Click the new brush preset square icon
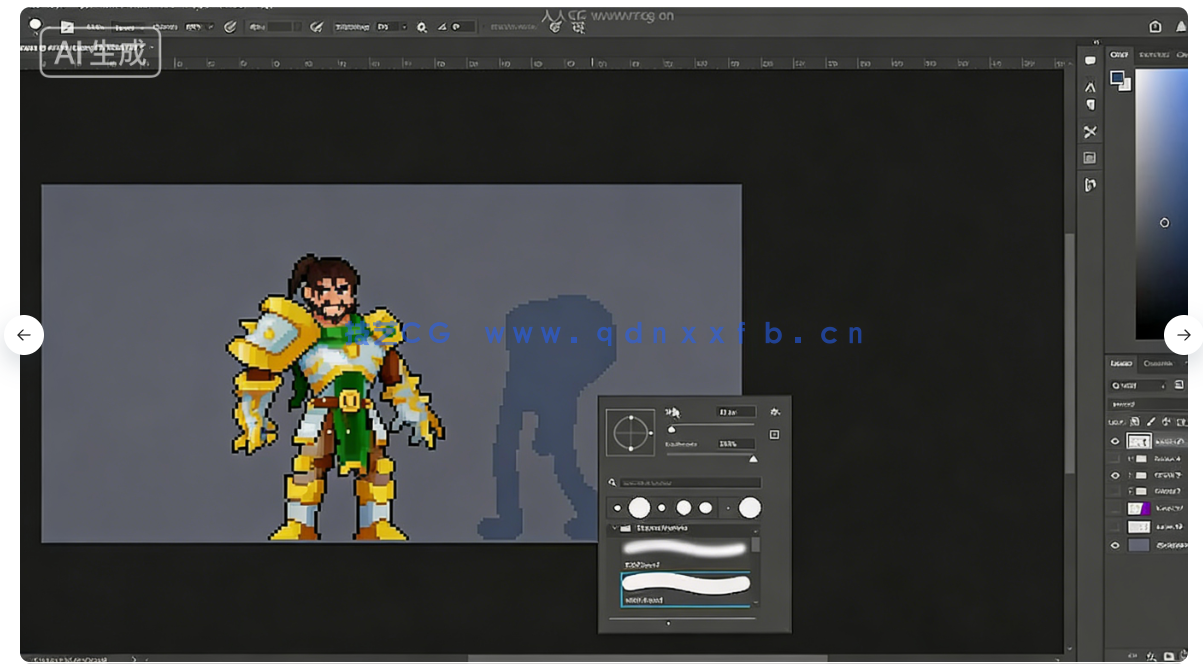Viewport: 1203px width, 667px height. [774, 435]
